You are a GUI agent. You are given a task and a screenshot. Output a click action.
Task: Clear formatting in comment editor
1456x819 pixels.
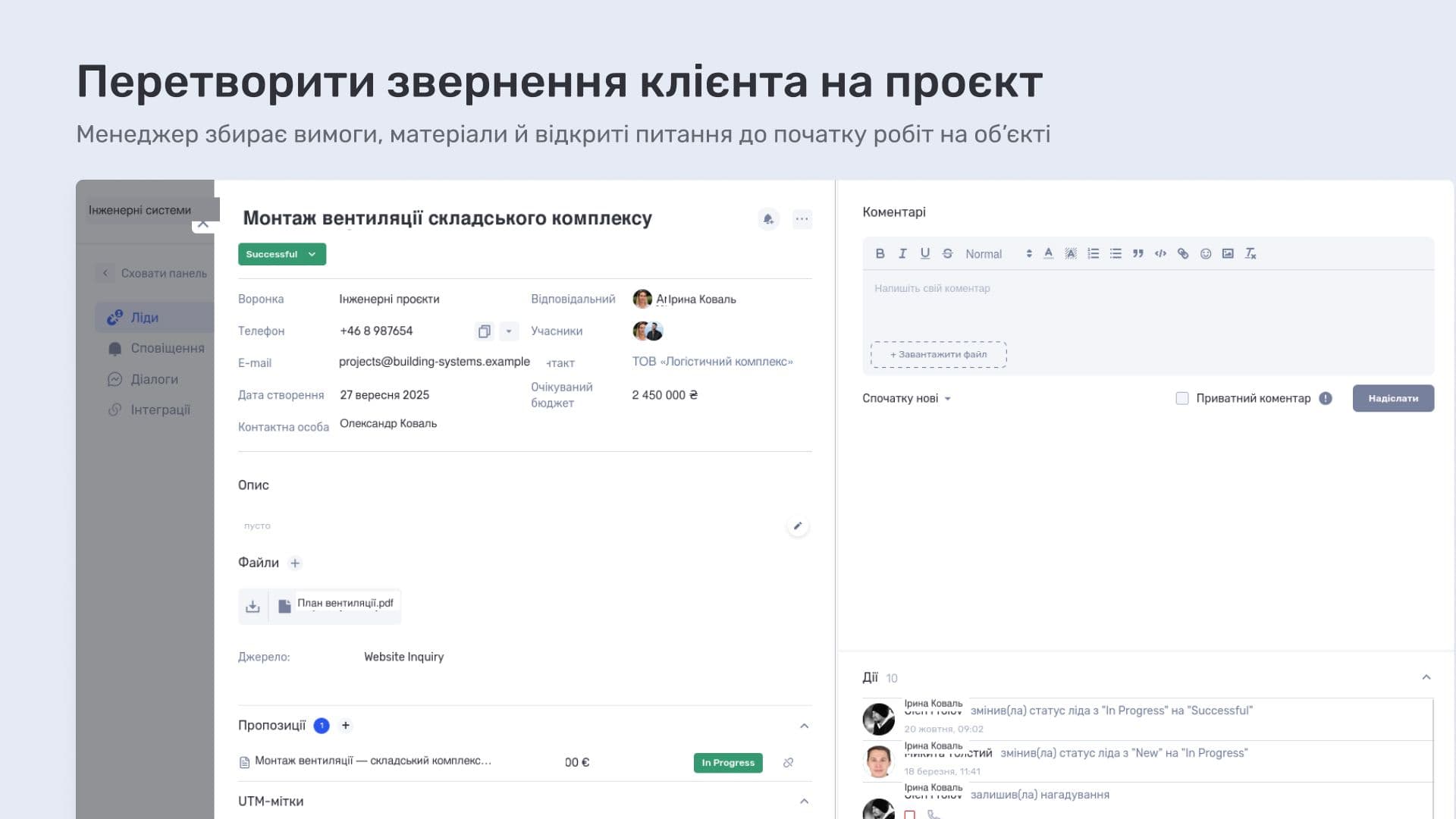[1250, 254]
